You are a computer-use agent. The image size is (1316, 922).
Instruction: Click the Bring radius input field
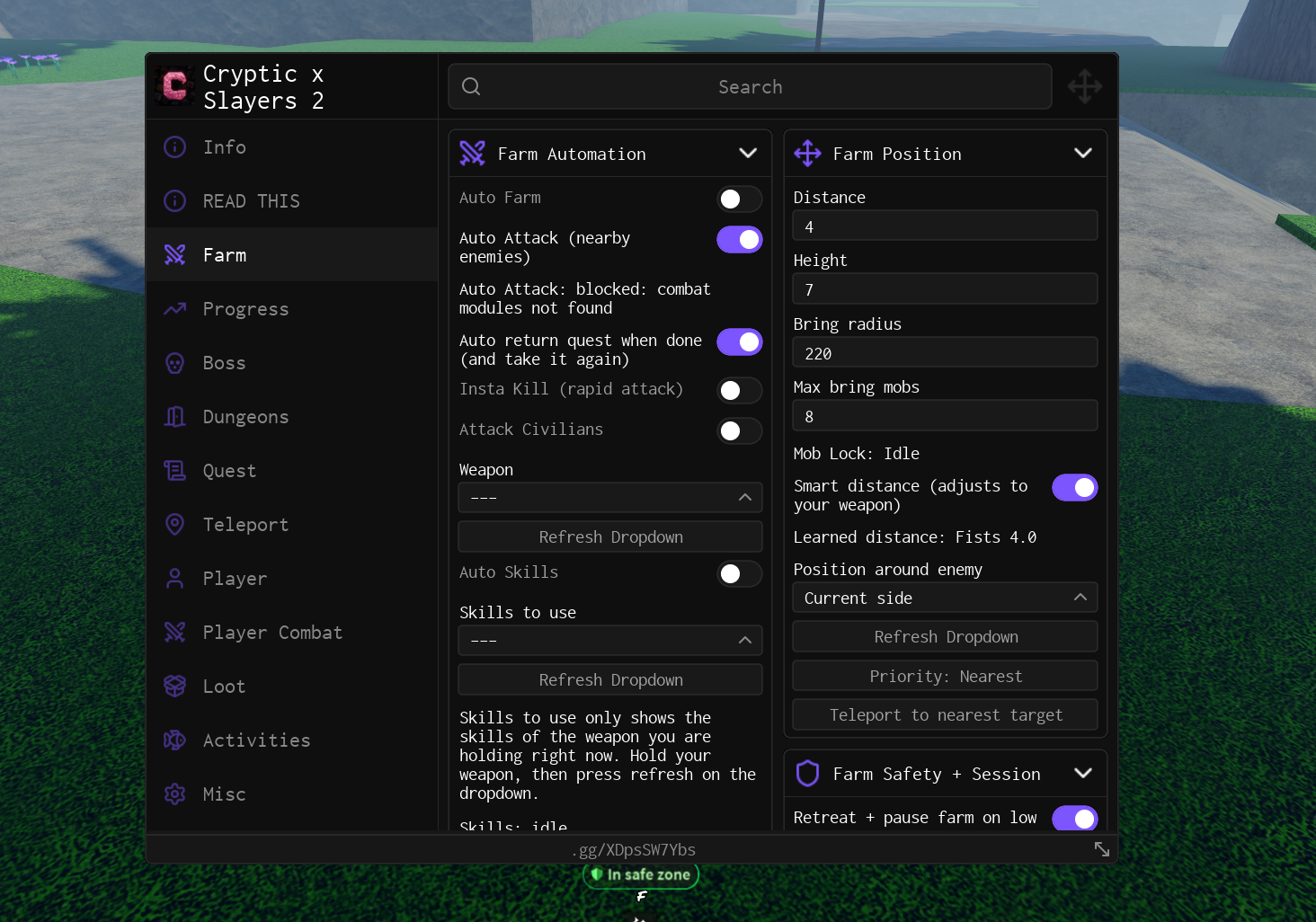tap(945, 353)
